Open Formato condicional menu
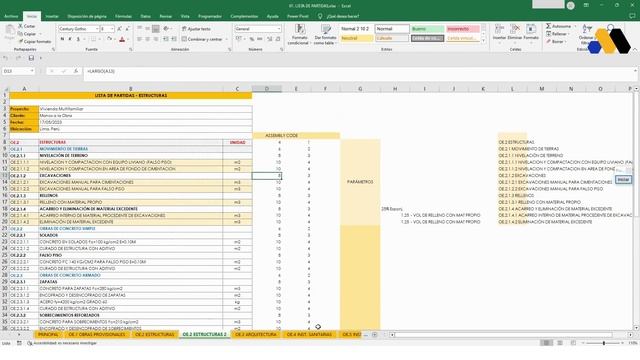Screen dimensions: 640x360 (x=299, y=34)
